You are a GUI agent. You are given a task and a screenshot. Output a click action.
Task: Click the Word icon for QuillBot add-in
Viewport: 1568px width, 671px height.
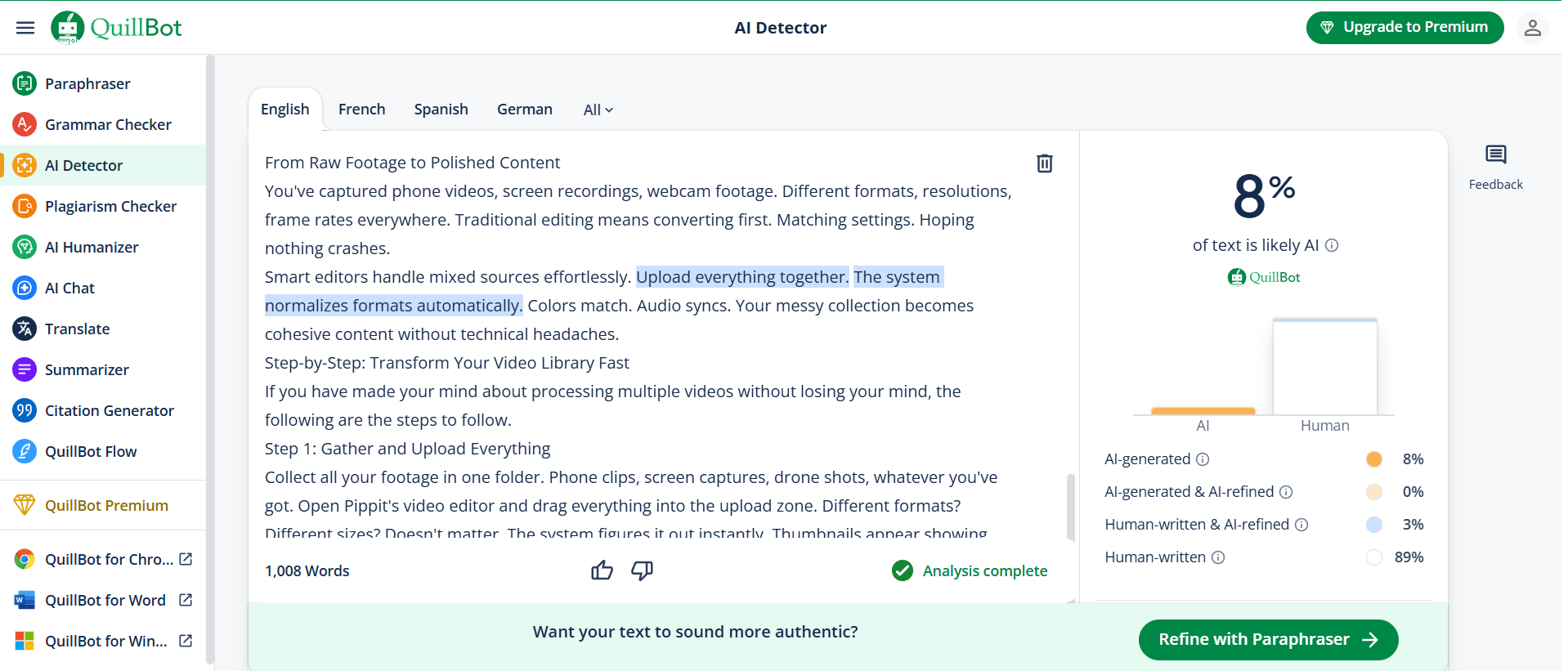pyautogui.click(x=25, y=600)
